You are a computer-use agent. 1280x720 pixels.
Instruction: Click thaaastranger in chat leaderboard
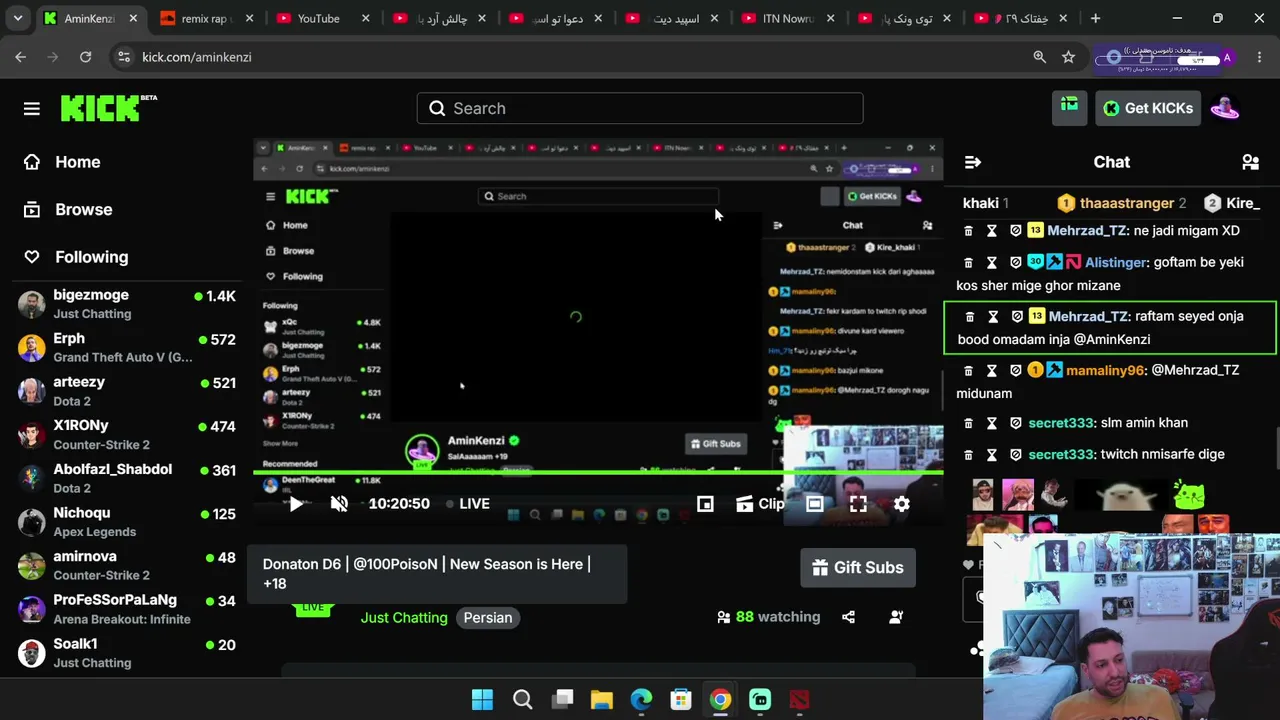point(1126,203)
